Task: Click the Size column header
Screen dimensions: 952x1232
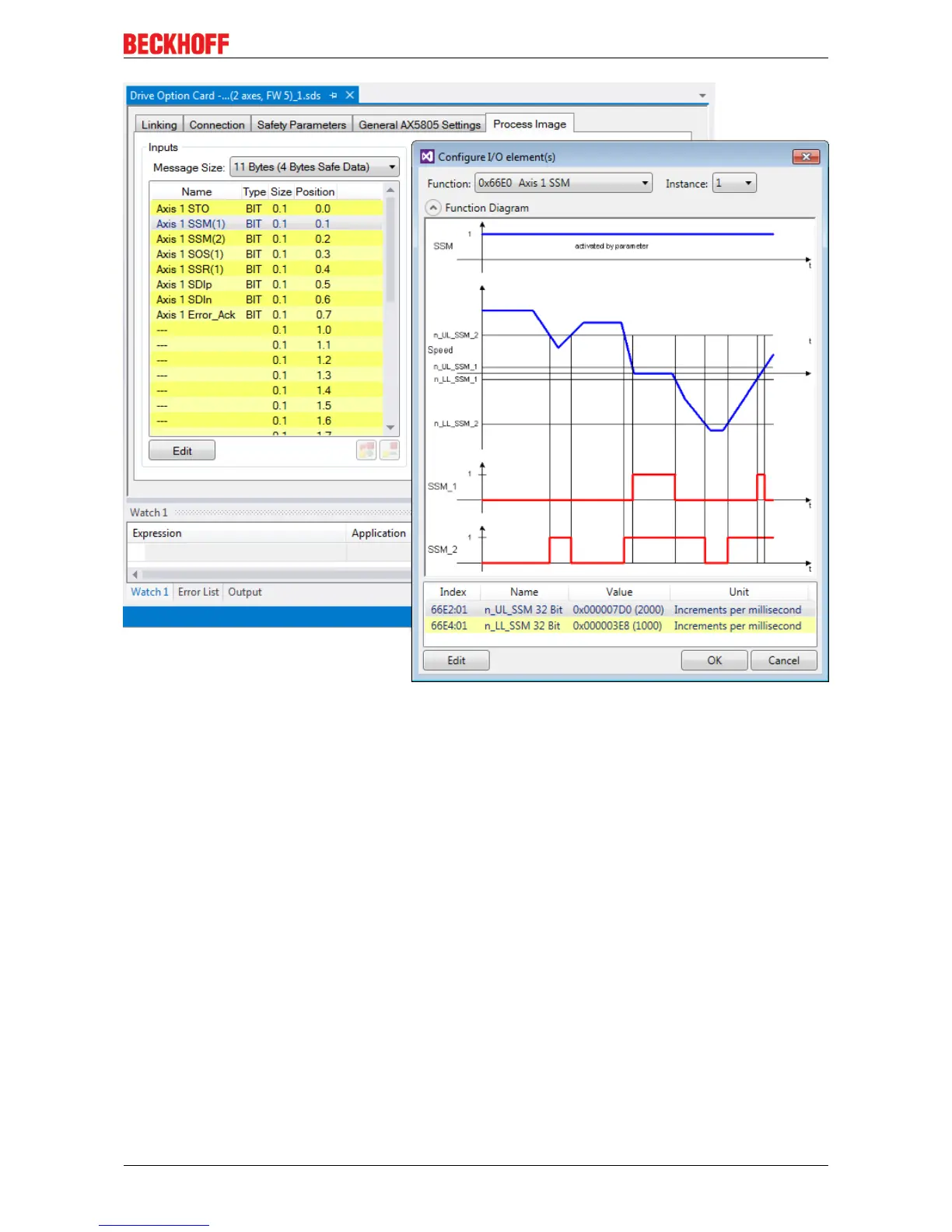Action: coord(281,191)
